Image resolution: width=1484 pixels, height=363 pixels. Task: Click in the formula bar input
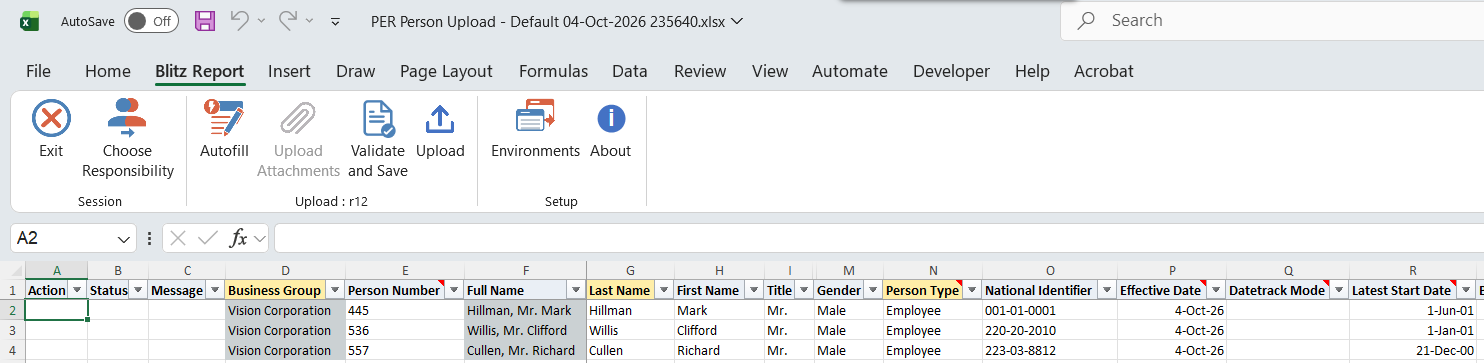(878, 238)
